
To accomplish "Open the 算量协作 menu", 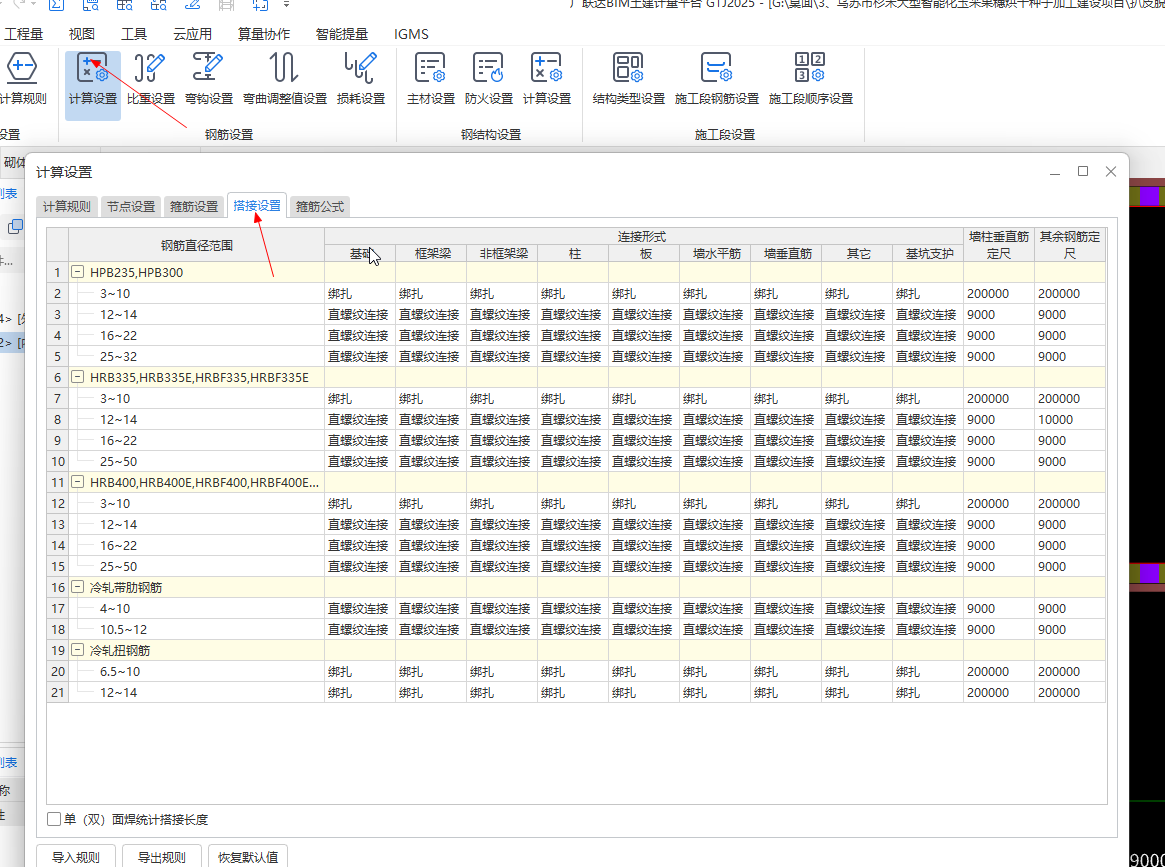I will [x=264, y=34].
